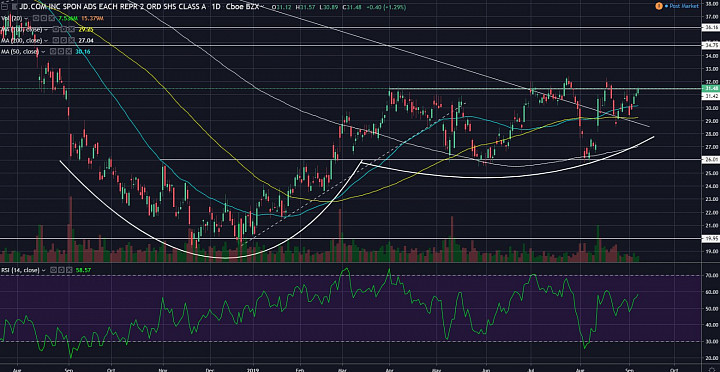This screenshot has height=372, width=720.
Task: Expand the MA (50, close) dropdown arrow
Action: tap(44, 52)
